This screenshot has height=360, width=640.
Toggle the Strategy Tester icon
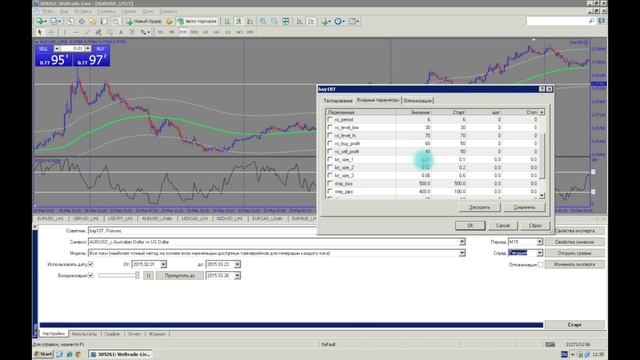pyautogui.click(x=116, y=21)
